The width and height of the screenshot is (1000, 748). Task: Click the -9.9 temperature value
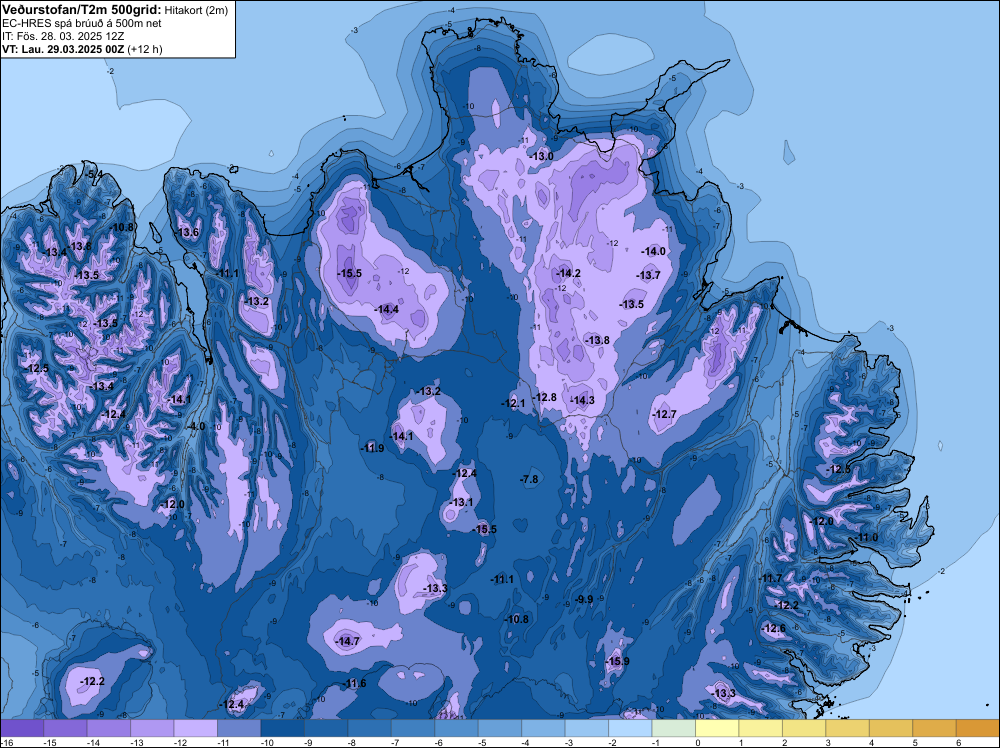pos(584,599)
